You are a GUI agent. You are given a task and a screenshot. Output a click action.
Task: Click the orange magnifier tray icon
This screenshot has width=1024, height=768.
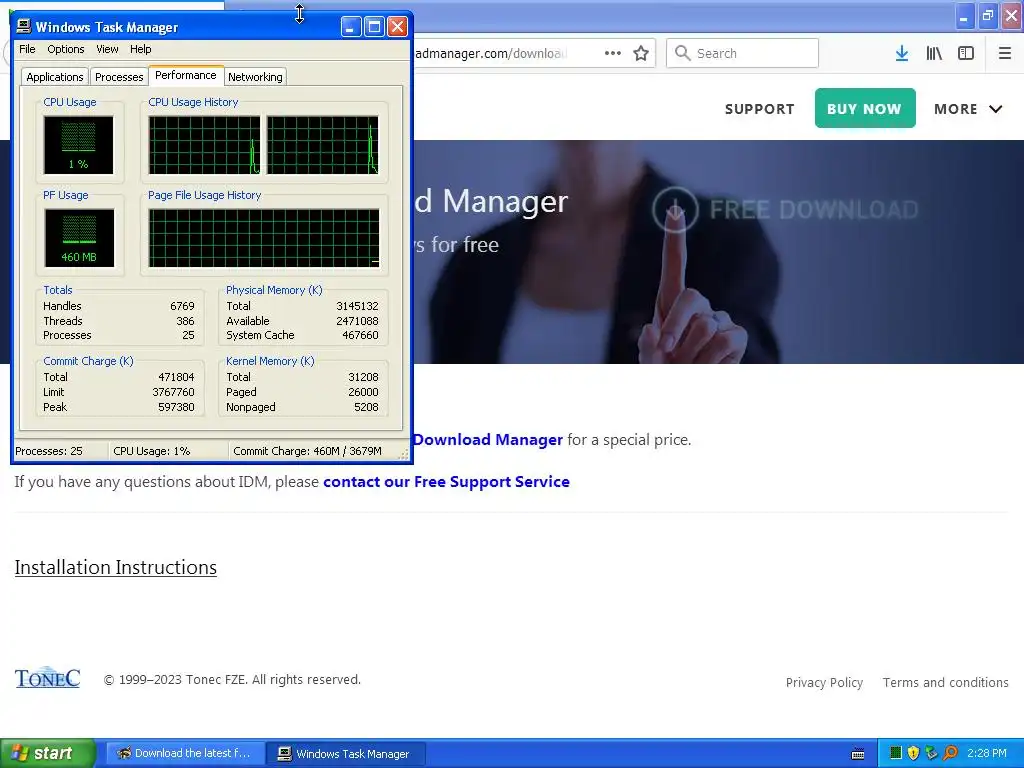[950, 753]
